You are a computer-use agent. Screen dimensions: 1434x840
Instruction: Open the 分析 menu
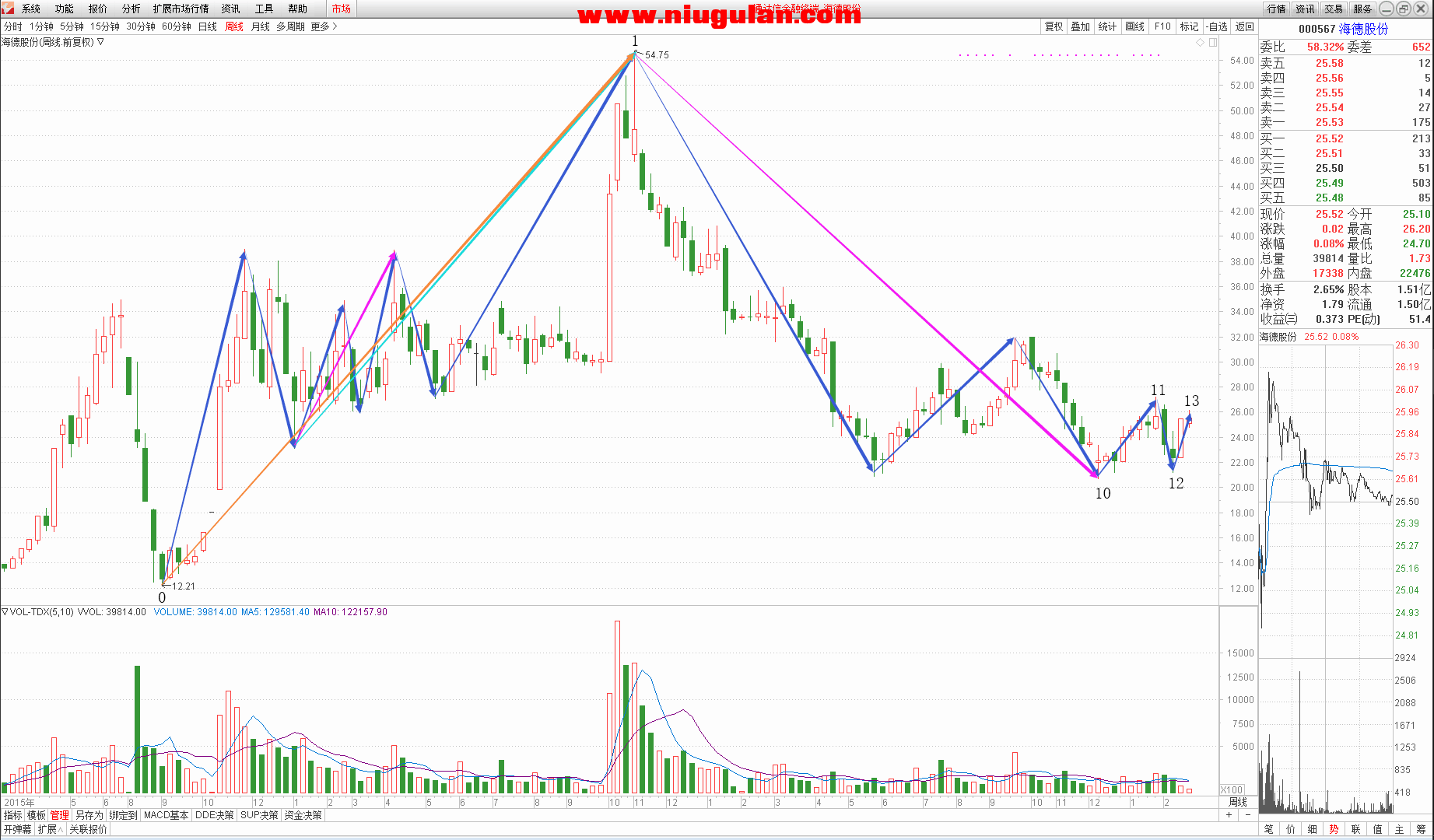pyautogui.click(x=131, y=9)
